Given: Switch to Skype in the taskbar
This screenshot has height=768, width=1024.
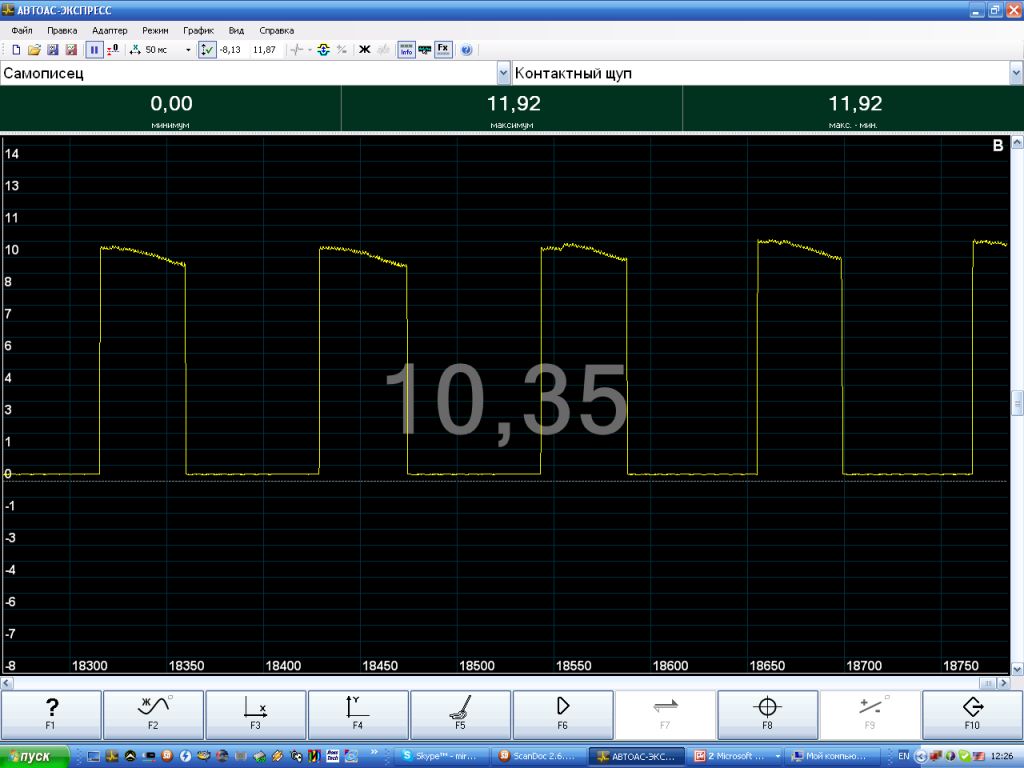Looking at the screenshot, I should (x=443, y=756).
